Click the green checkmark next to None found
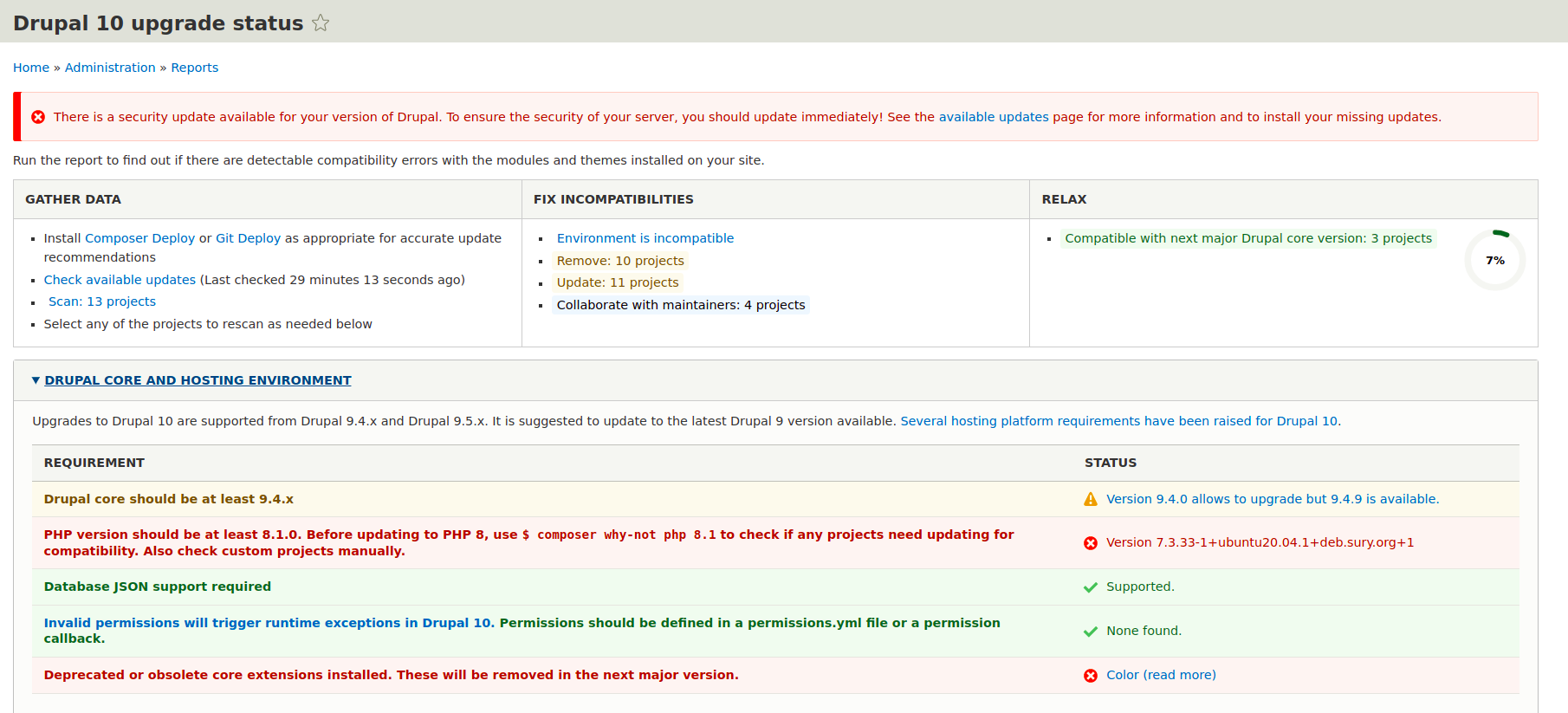This screenshot has height=713, width=1568. click(1091, 632)
